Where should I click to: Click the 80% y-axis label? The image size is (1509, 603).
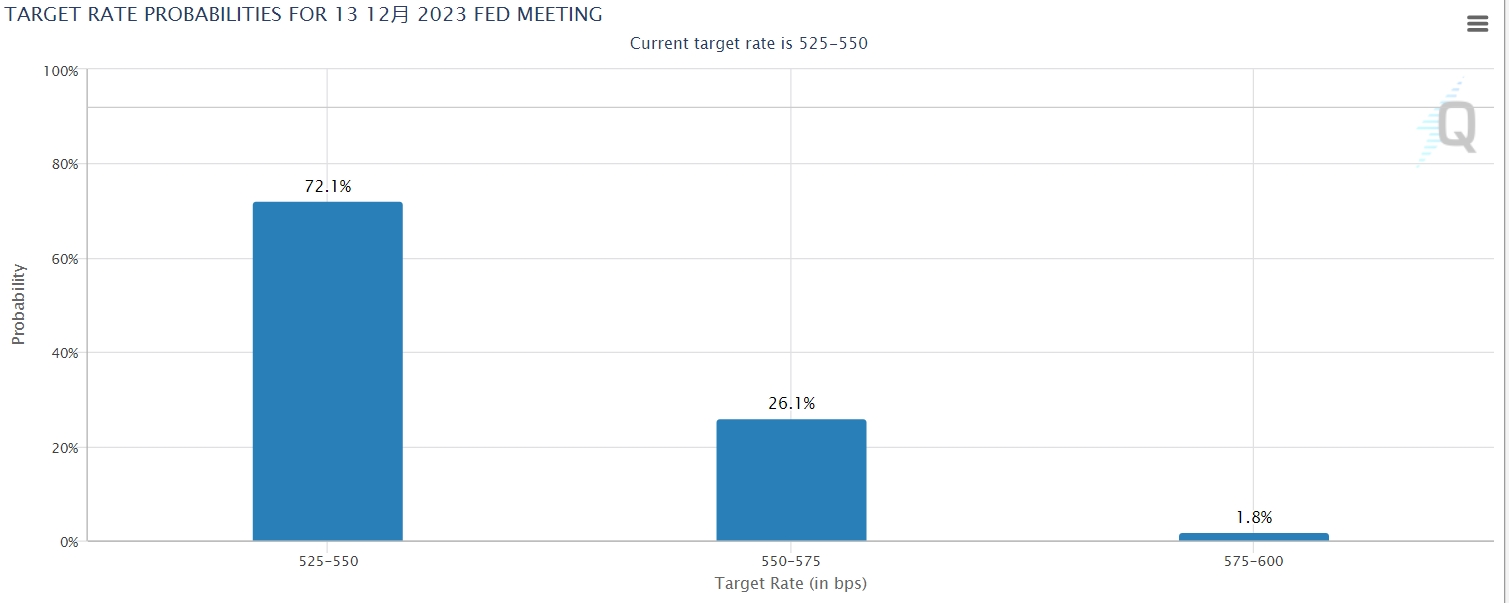pos(64,164)
